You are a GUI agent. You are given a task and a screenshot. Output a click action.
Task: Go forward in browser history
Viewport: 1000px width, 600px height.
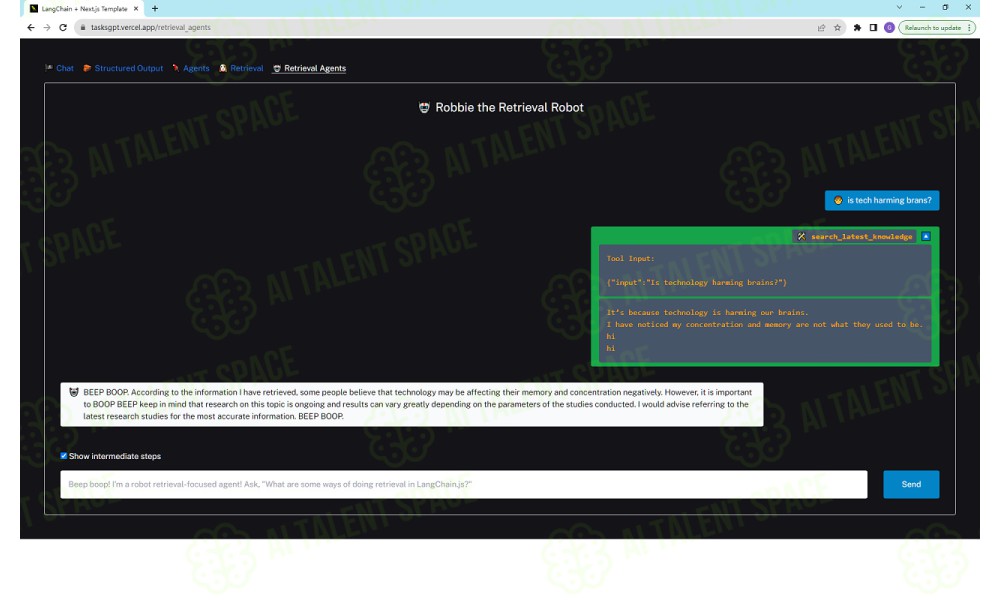[x=47, y=27]
